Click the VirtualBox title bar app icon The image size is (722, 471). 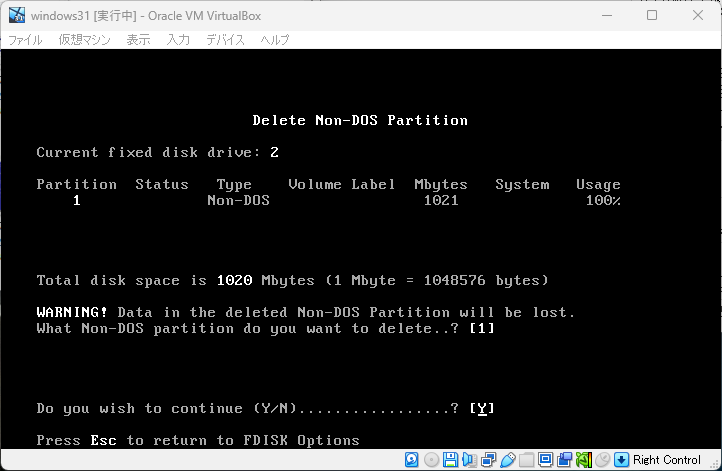click(x=17, y=15)
